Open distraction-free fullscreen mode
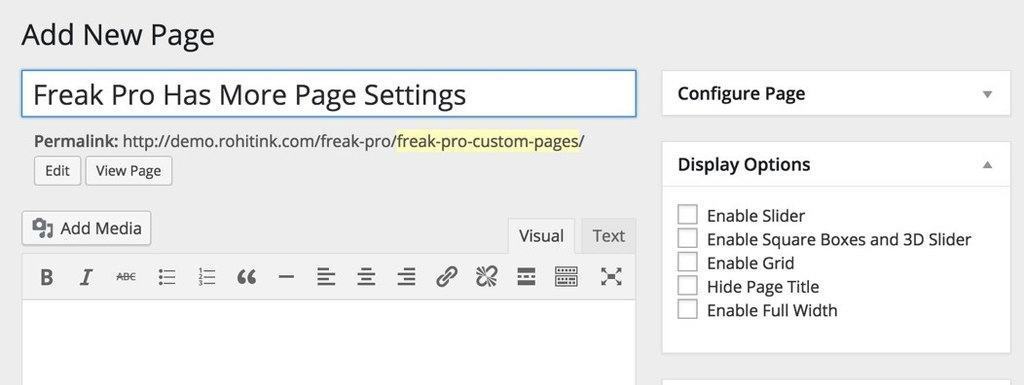 tap(611, 277)
